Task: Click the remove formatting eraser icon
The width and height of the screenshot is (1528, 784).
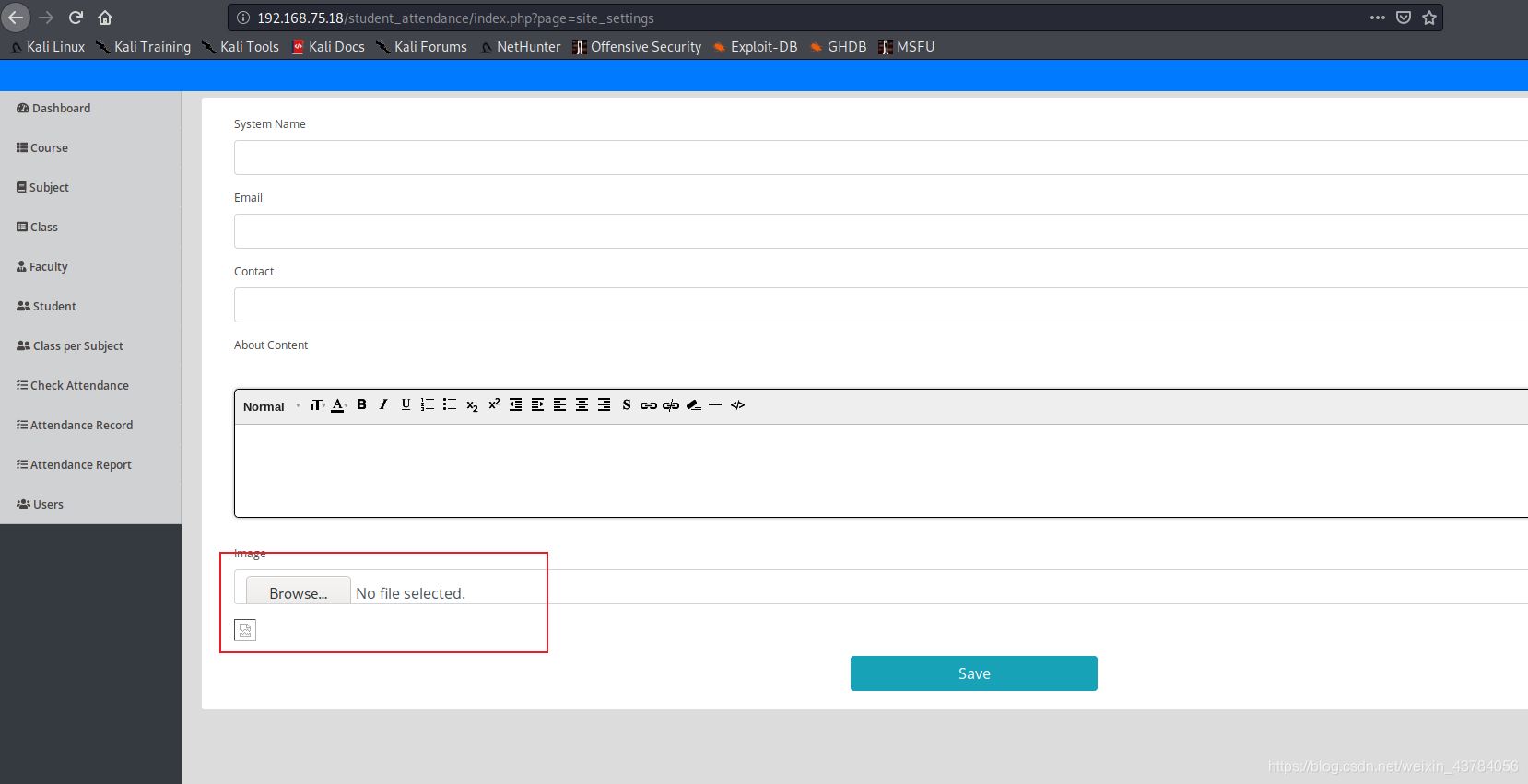Action: (x=694, y=405)
